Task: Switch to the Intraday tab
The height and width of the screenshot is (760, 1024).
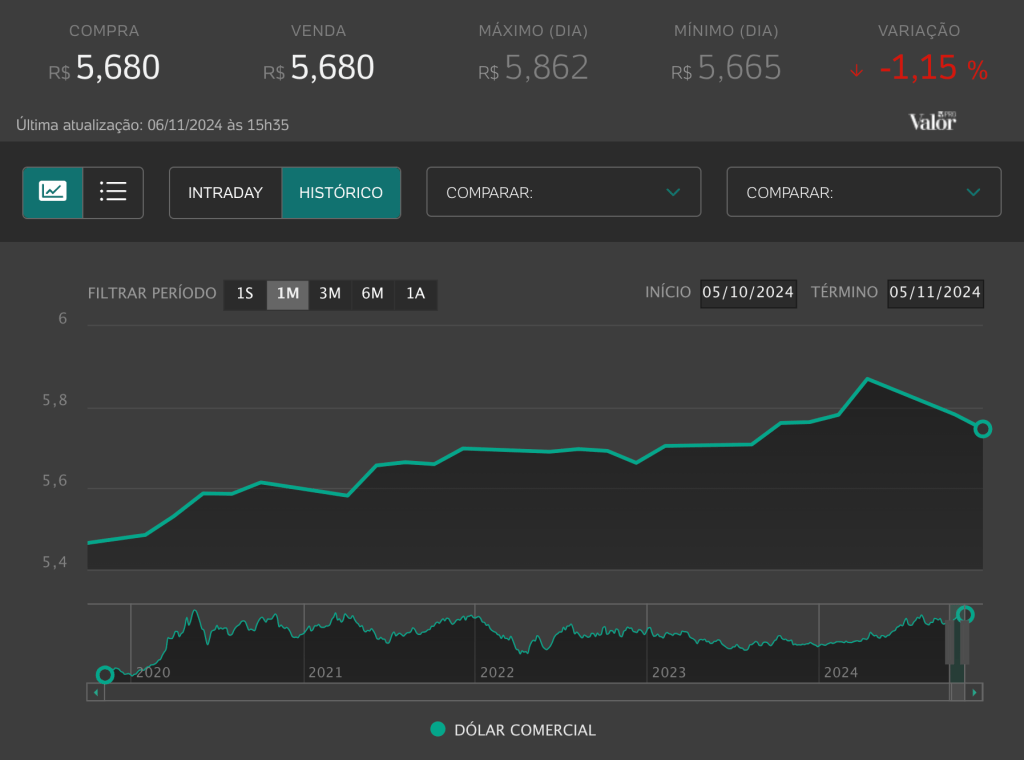Action: coord(225,192)
